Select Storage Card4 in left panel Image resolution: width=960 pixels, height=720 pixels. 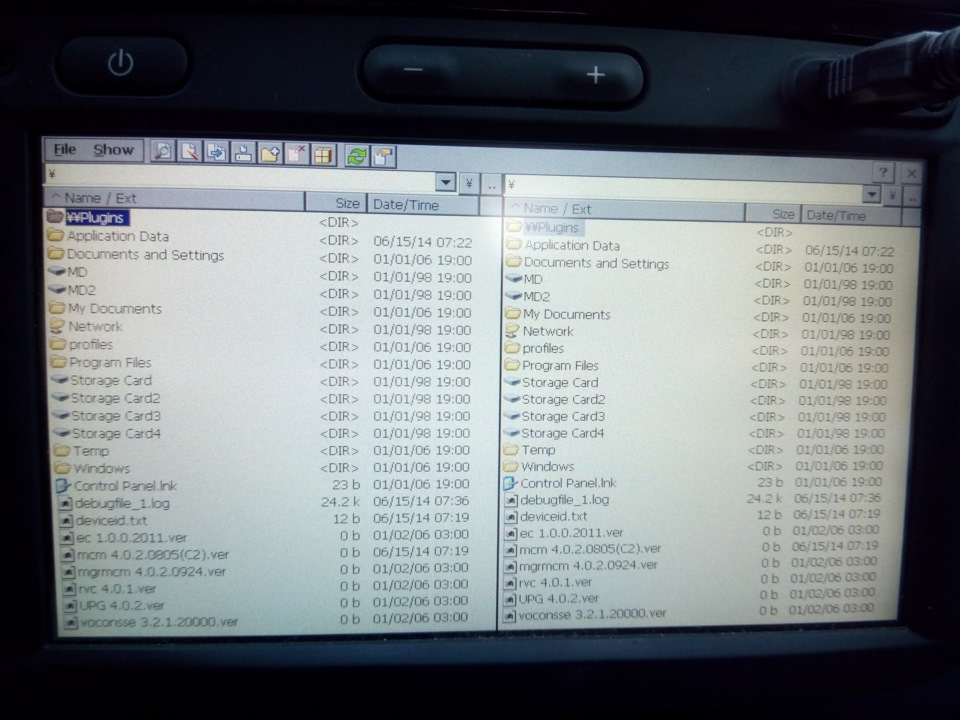116,433
